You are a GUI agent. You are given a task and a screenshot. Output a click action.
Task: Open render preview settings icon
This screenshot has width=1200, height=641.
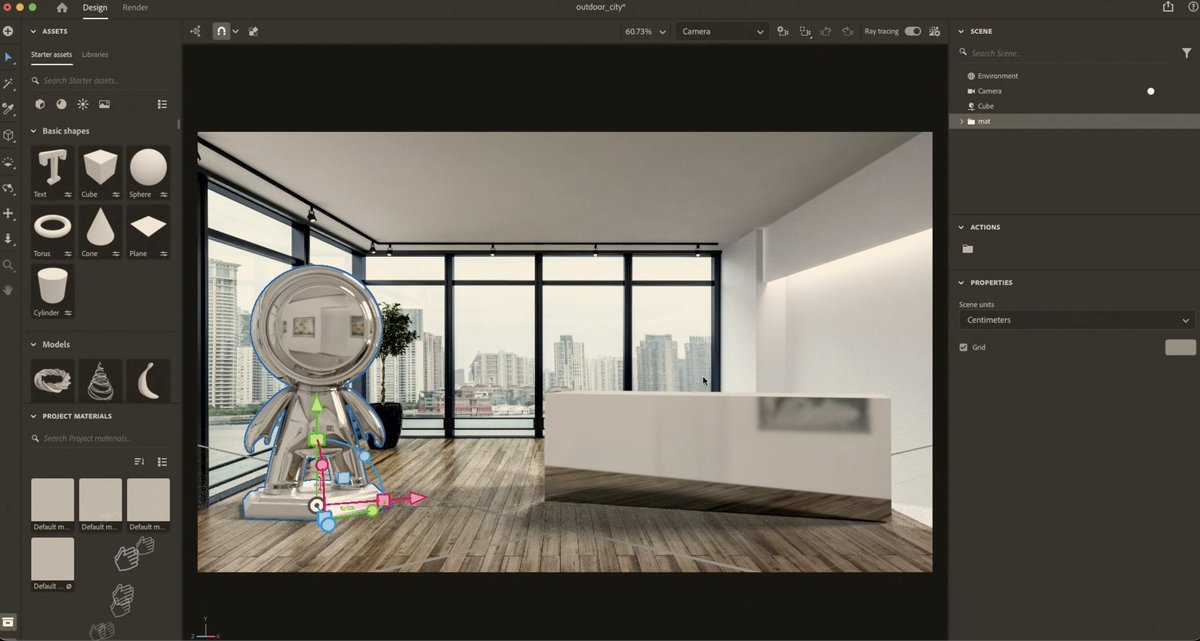[934, 31]
